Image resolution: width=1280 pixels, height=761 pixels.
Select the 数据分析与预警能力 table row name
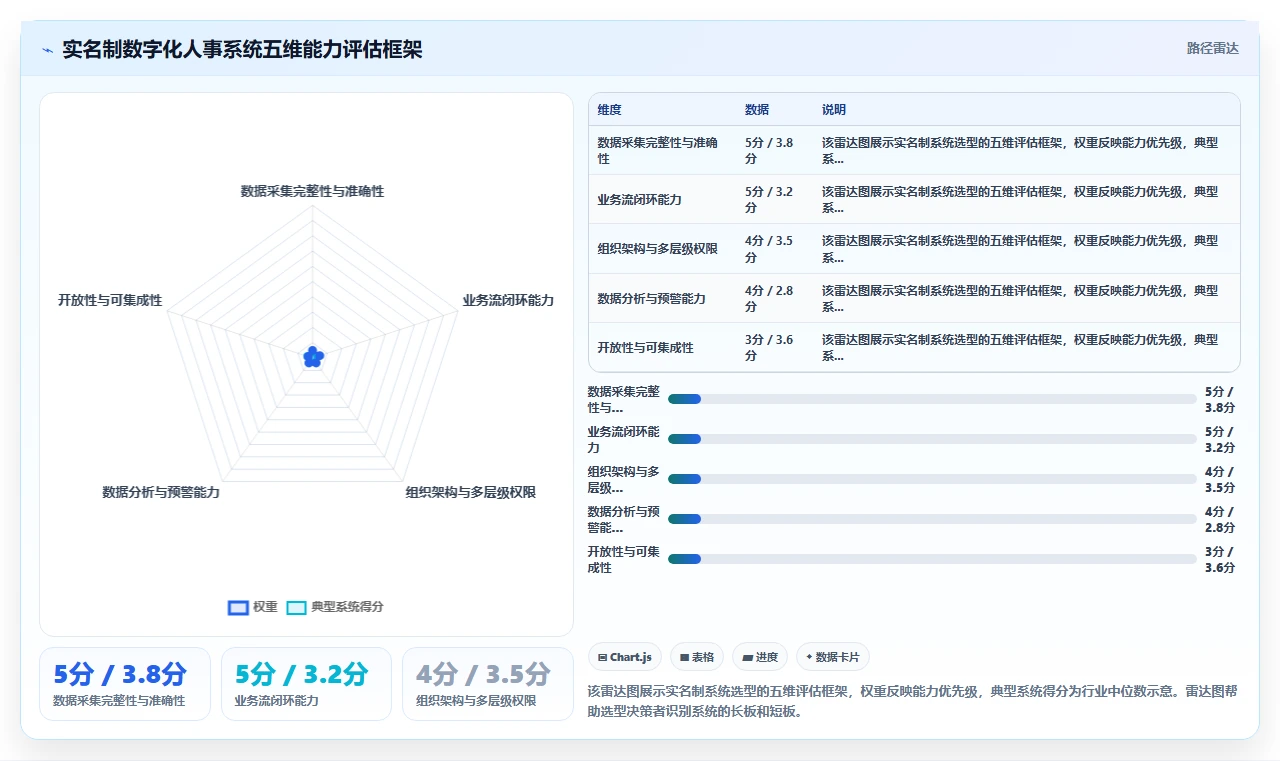point(651,298)
